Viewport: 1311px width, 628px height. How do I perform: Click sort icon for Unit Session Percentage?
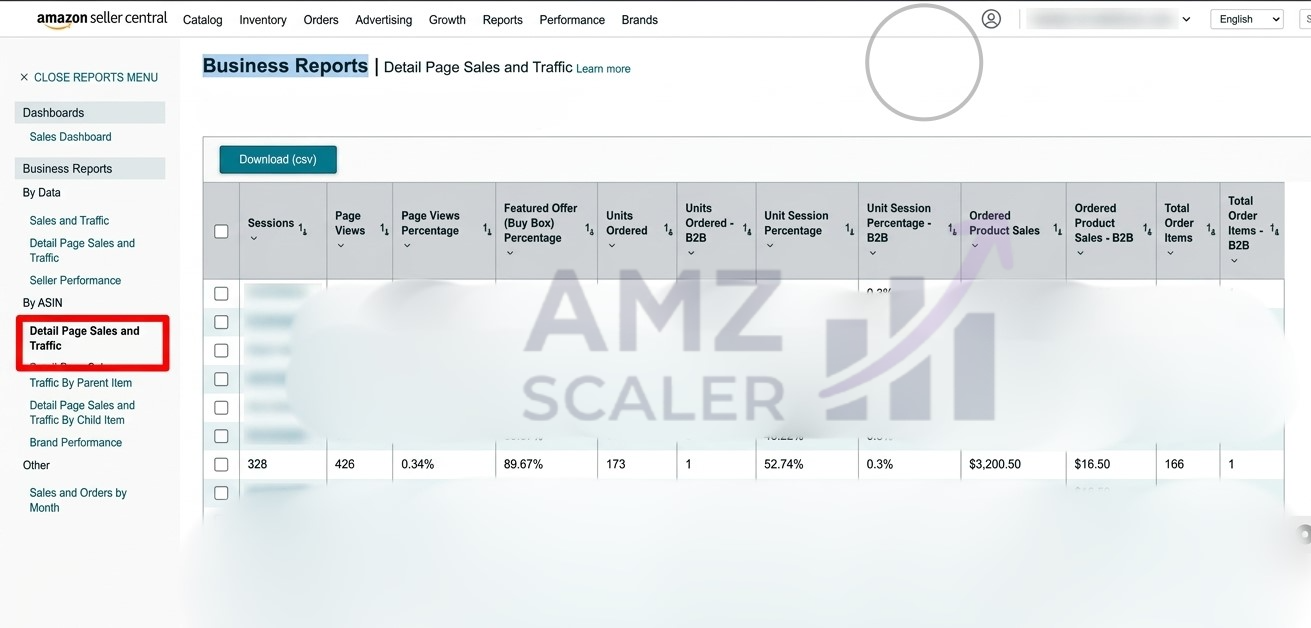click(x=849, y=230)
